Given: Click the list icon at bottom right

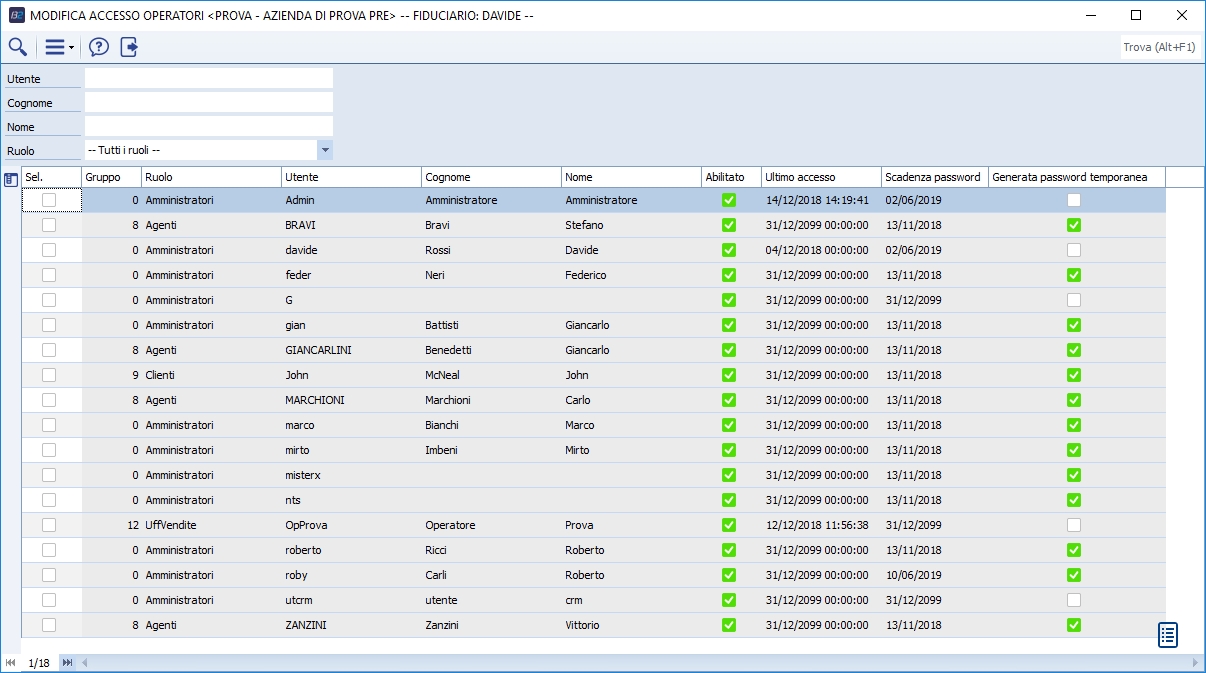Looking at the screenshot, I should tap(1167, 635).
